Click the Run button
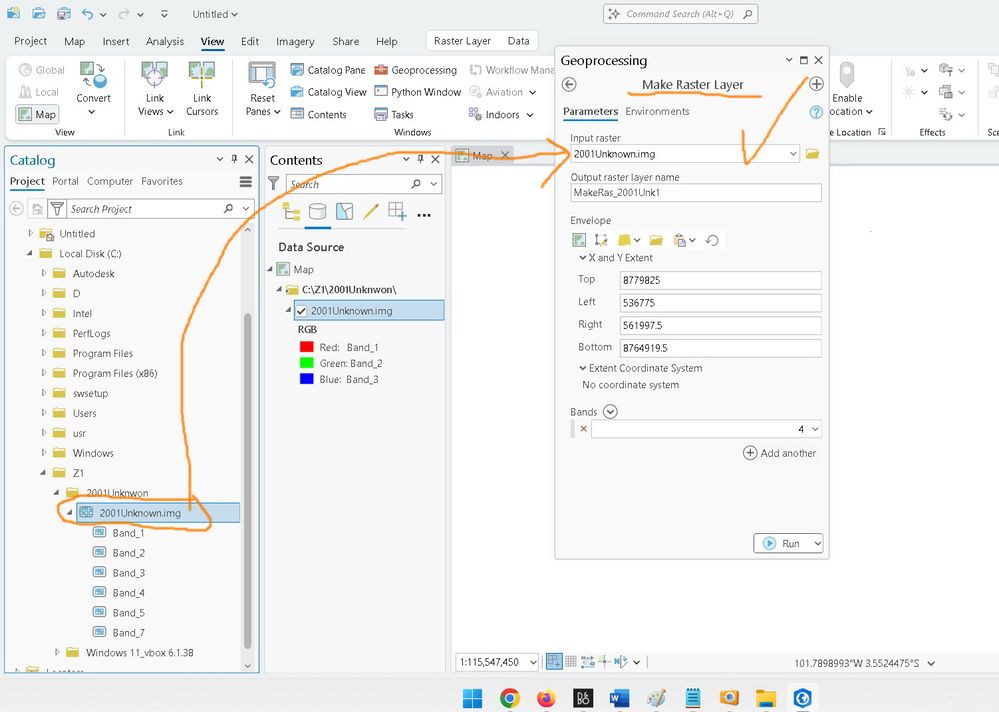 pos(782,543)
